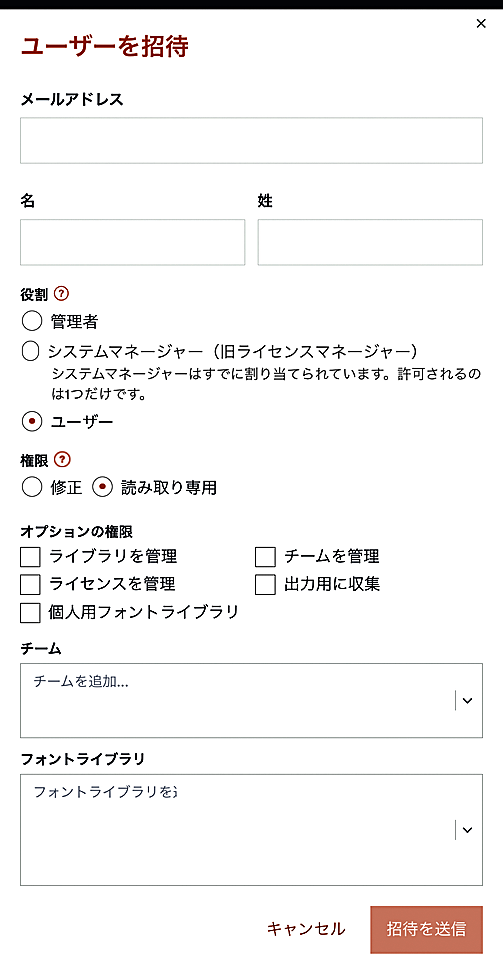Enable the 個人用フォントライブラリ checkbox

pos(30,612)
